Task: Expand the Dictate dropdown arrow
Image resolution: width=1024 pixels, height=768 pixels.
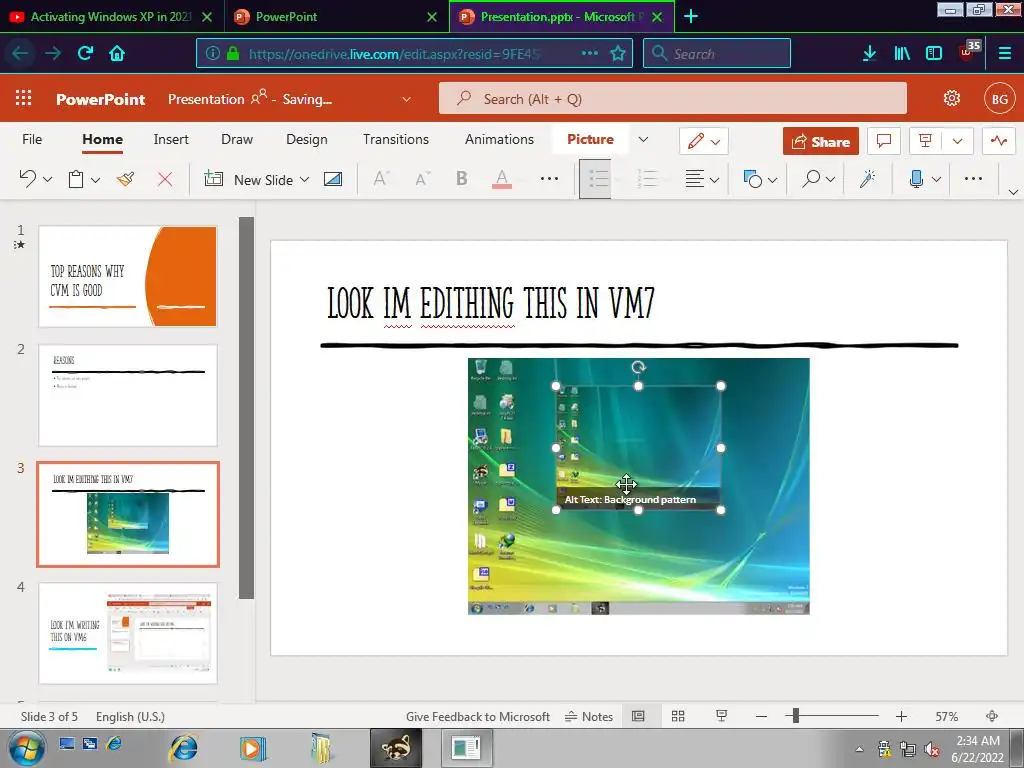Action: 936,180
